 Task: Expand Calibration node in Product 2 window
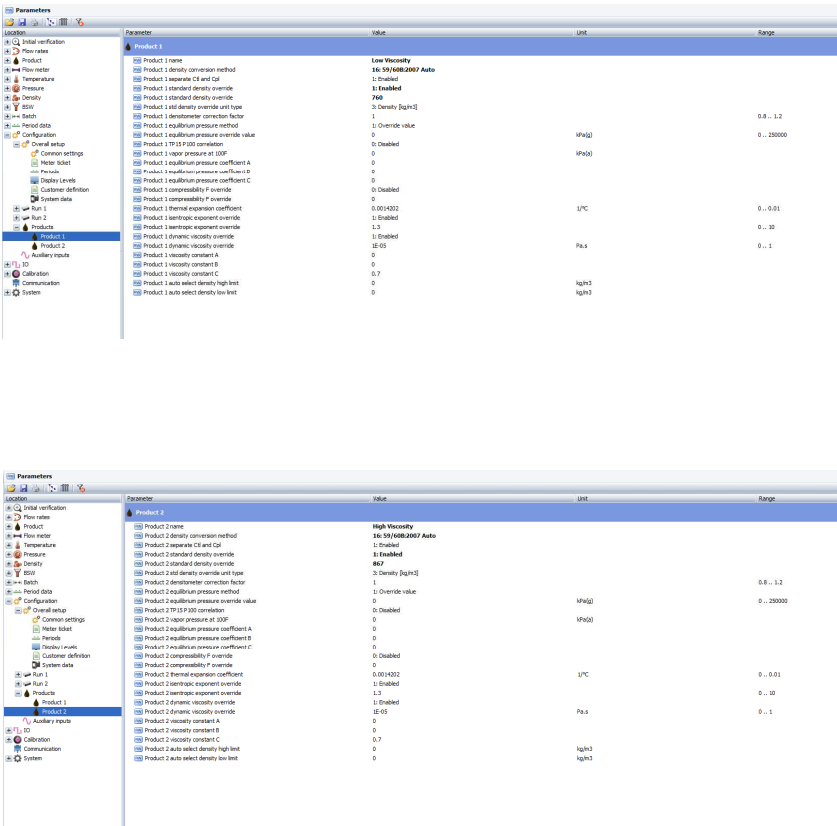click(x=9, y=740)
